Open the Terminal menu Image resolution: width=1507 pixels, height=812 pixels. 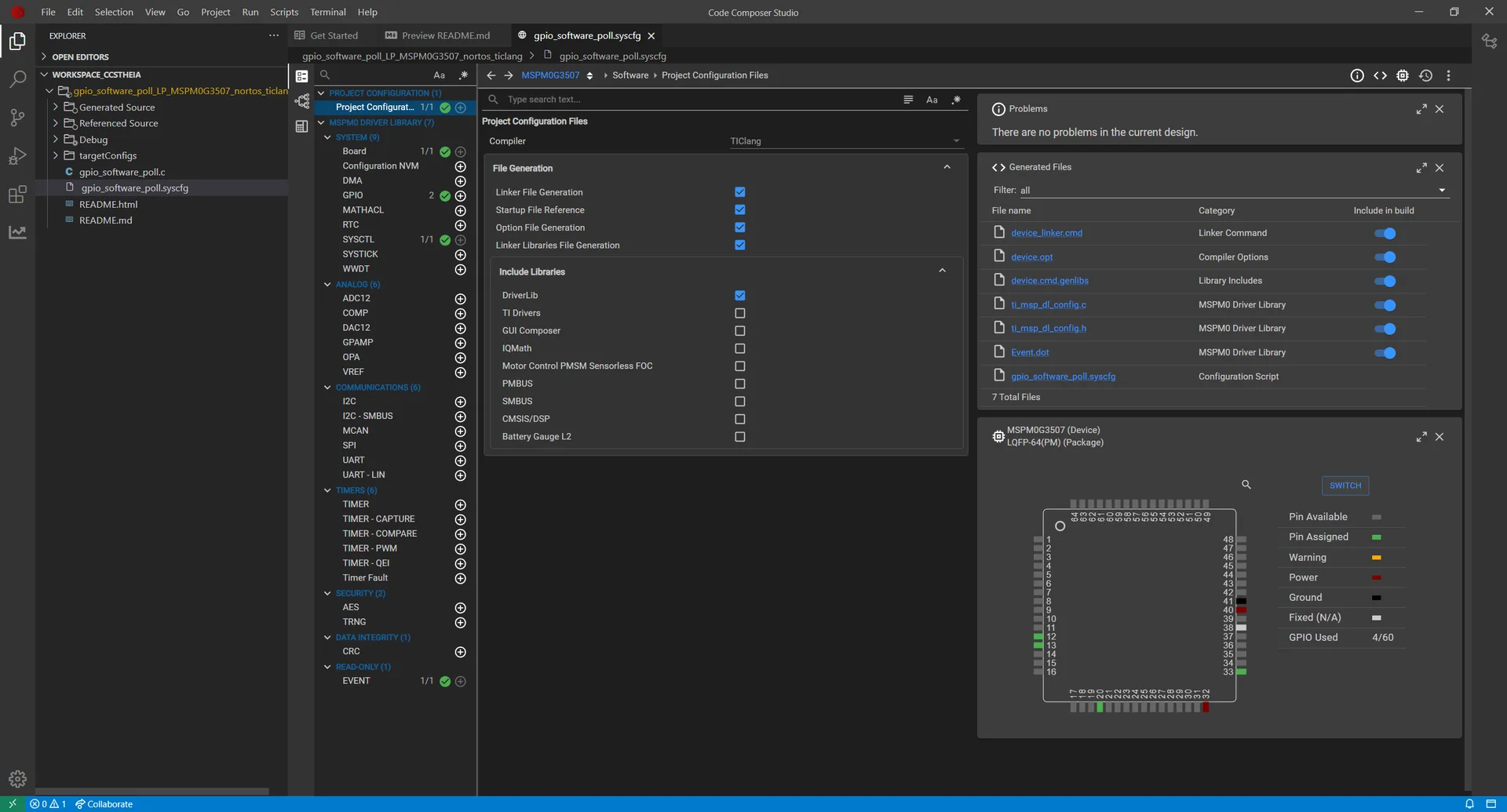click(327, 12)
